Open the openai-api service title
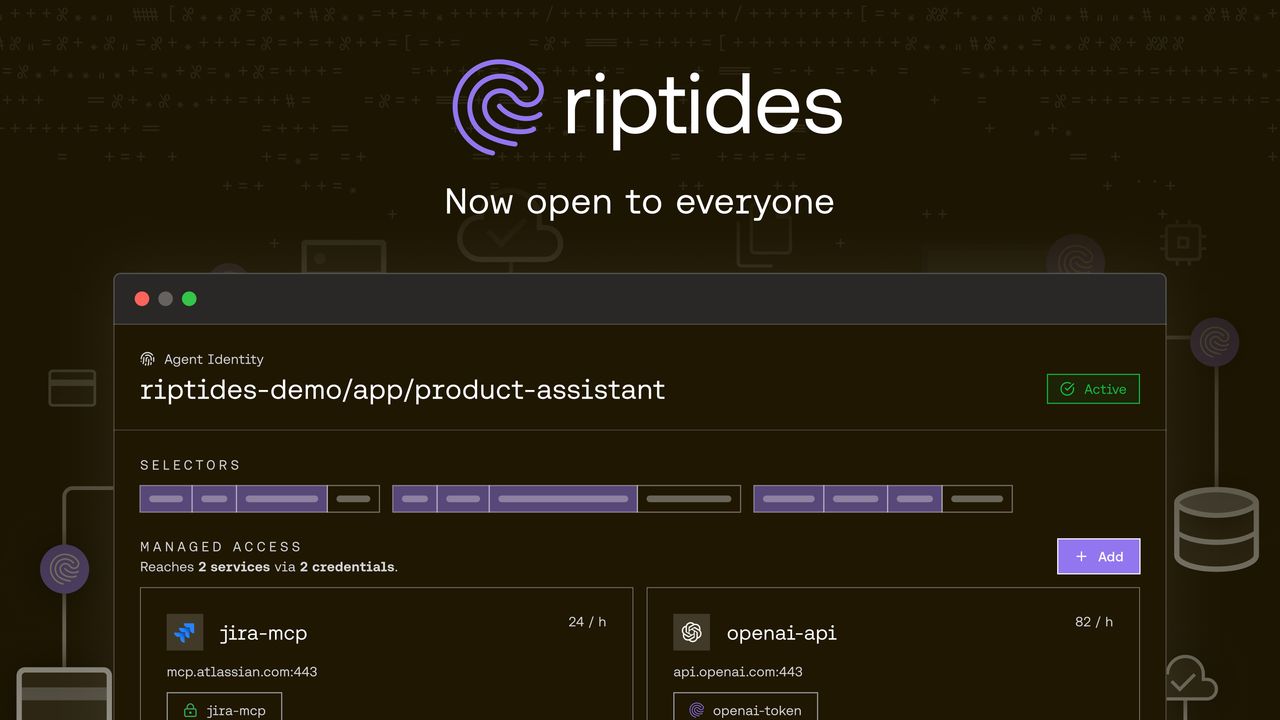 (782, 633)
